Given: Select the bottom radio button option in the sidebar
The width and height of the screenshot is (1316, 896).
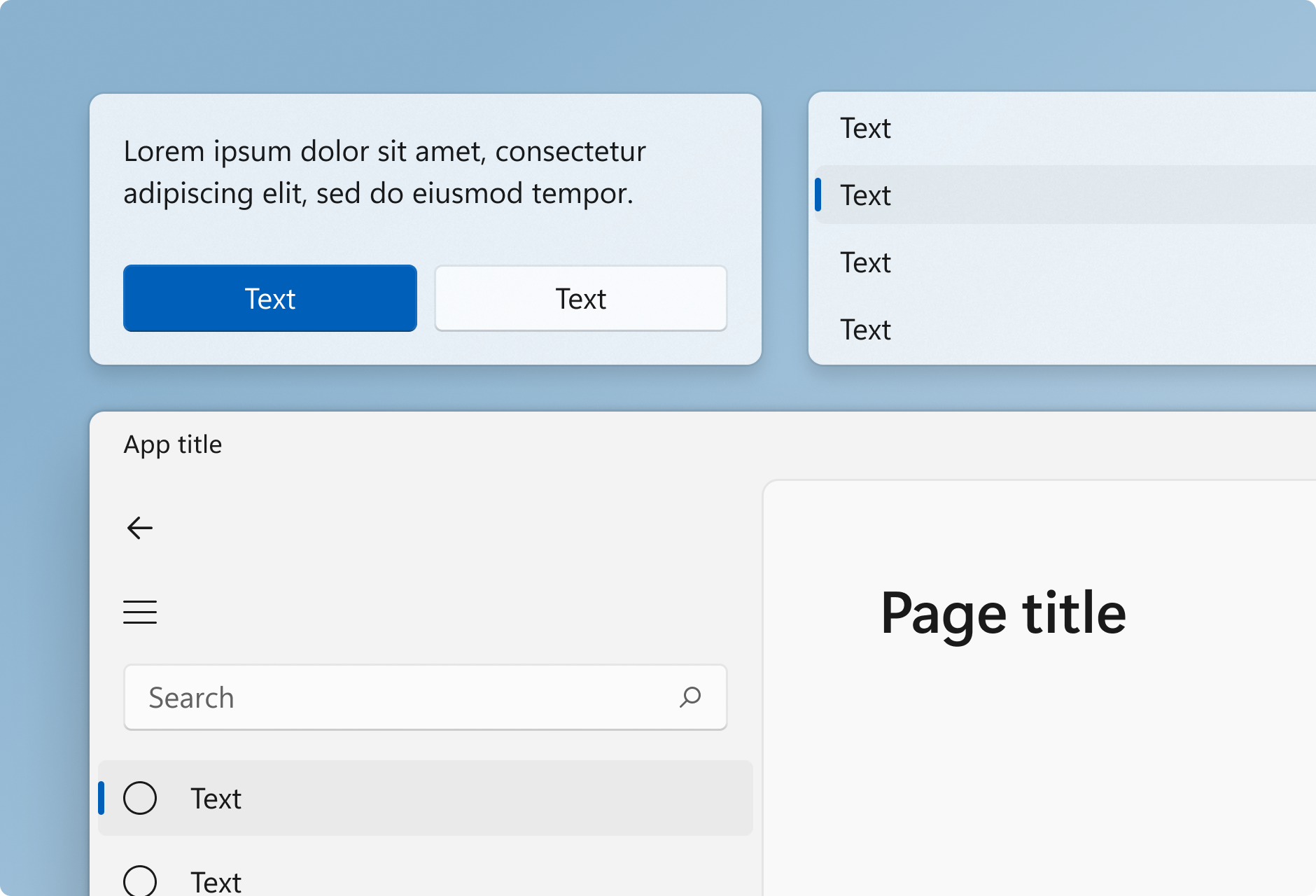Looking at the screenshot, I should tap(140, 881).
